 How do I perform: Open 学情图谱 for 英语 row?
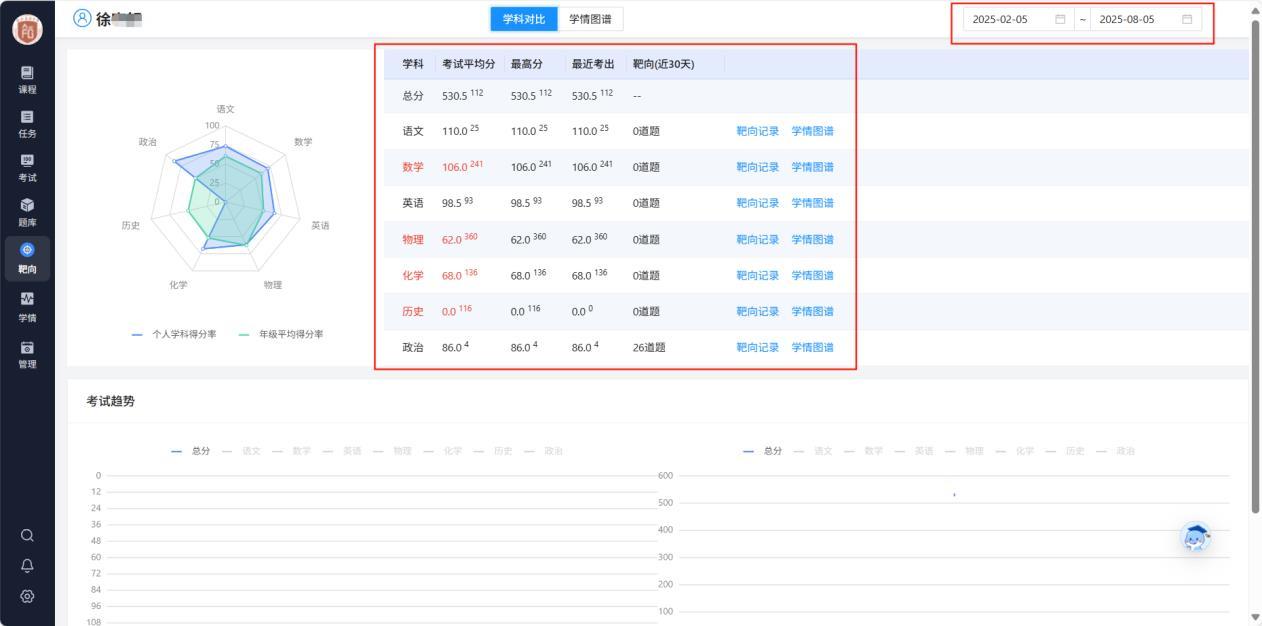pyautogui.click(x=812, y=203)
